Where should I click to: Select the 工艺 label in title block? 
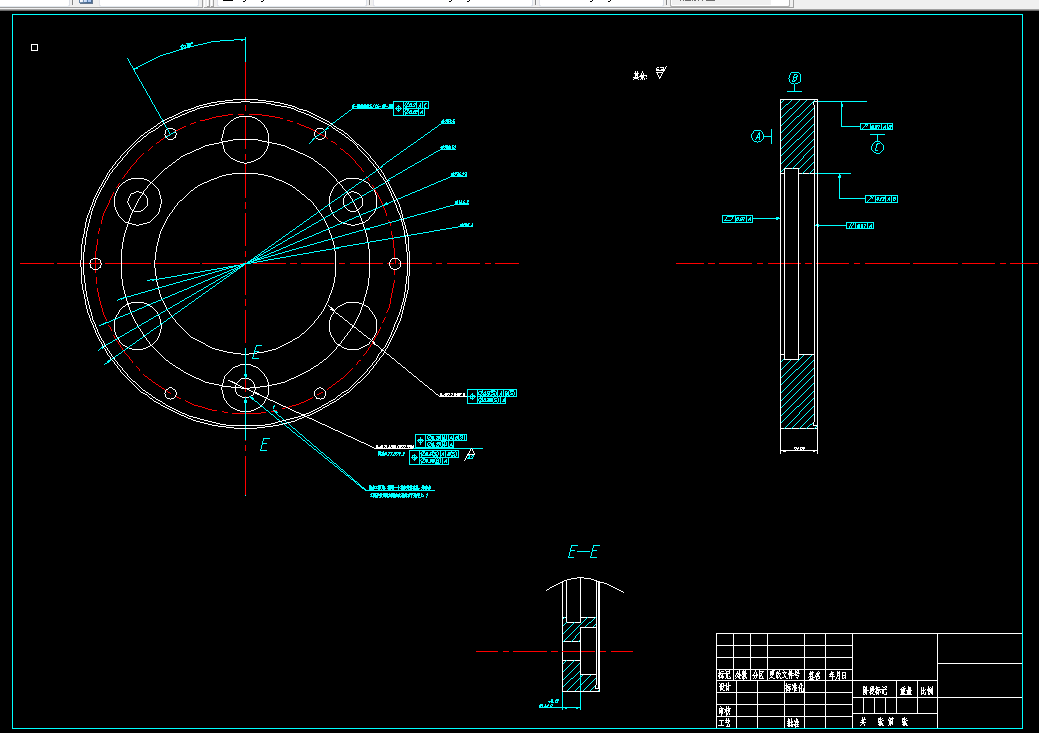[724, 722]
